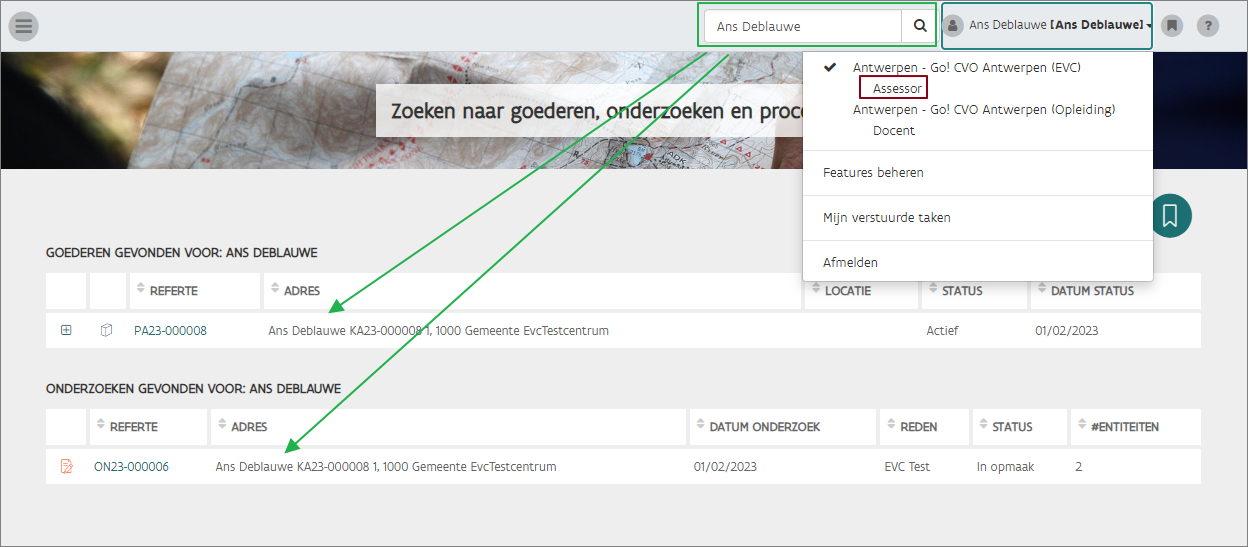Open Mijn verstuurde taken
The width and height of the screenshot is (1248, 547).
(x=886, y=218)
